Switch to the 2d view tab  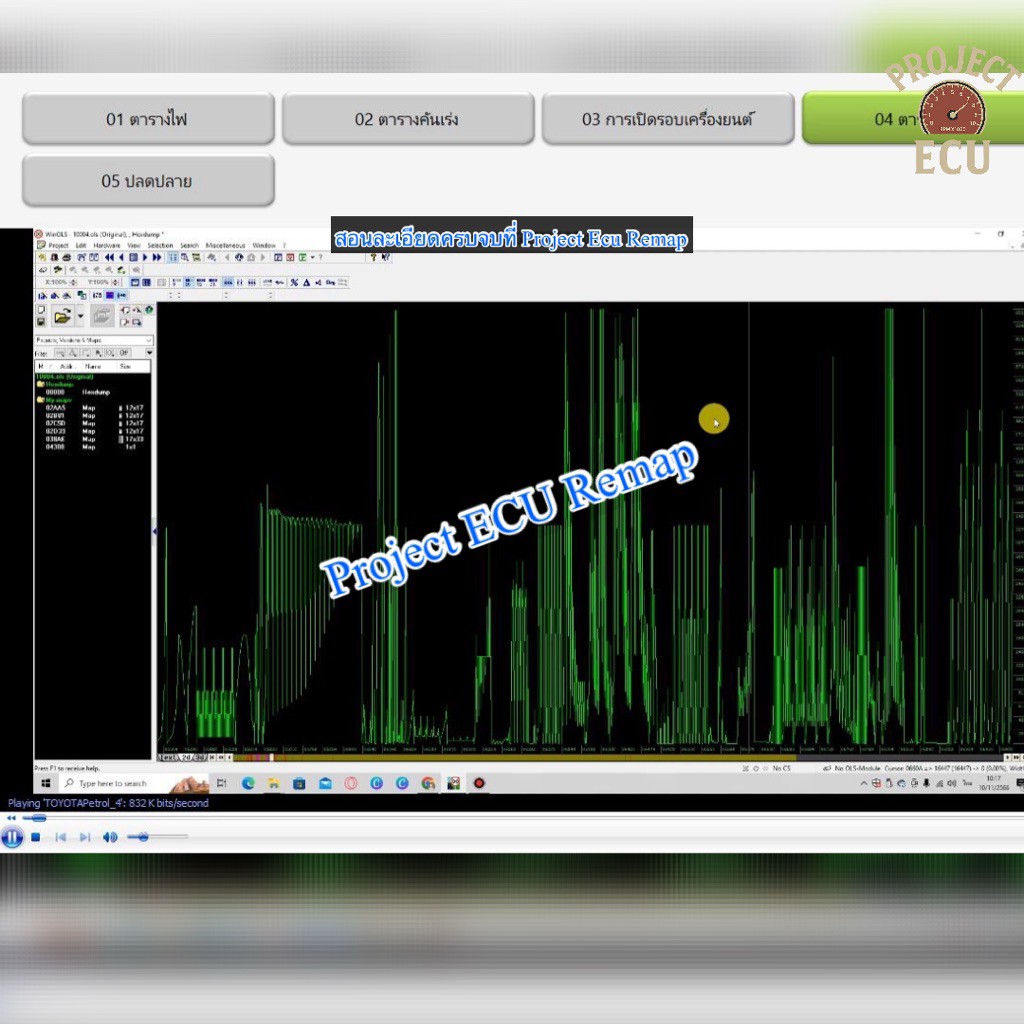[x=186, y=757]
